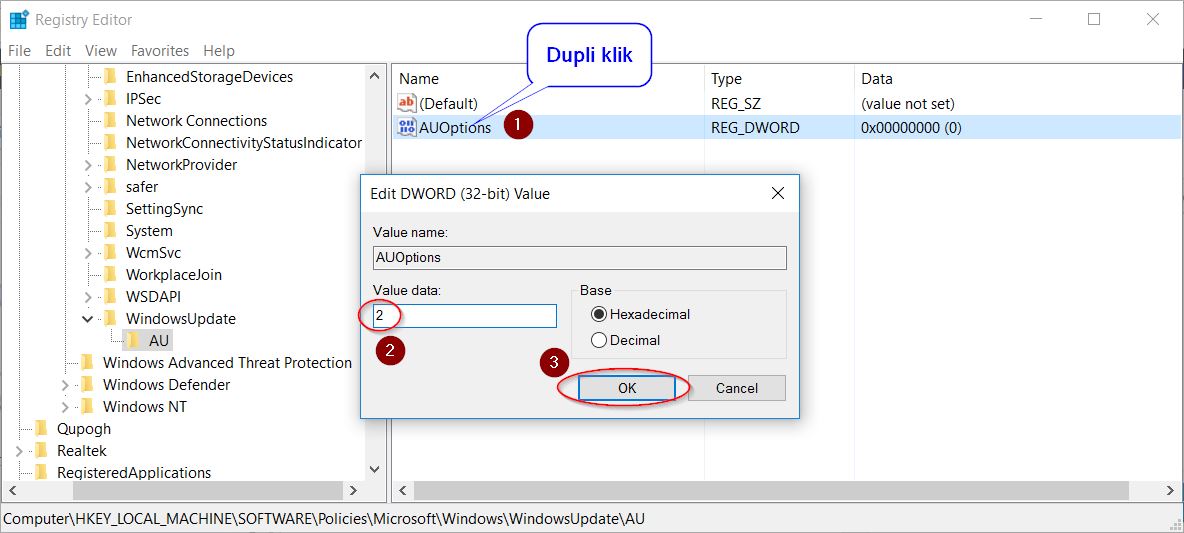1184x533 pixels.
Task: Expand the Windows Defender key
Action: 65,385
